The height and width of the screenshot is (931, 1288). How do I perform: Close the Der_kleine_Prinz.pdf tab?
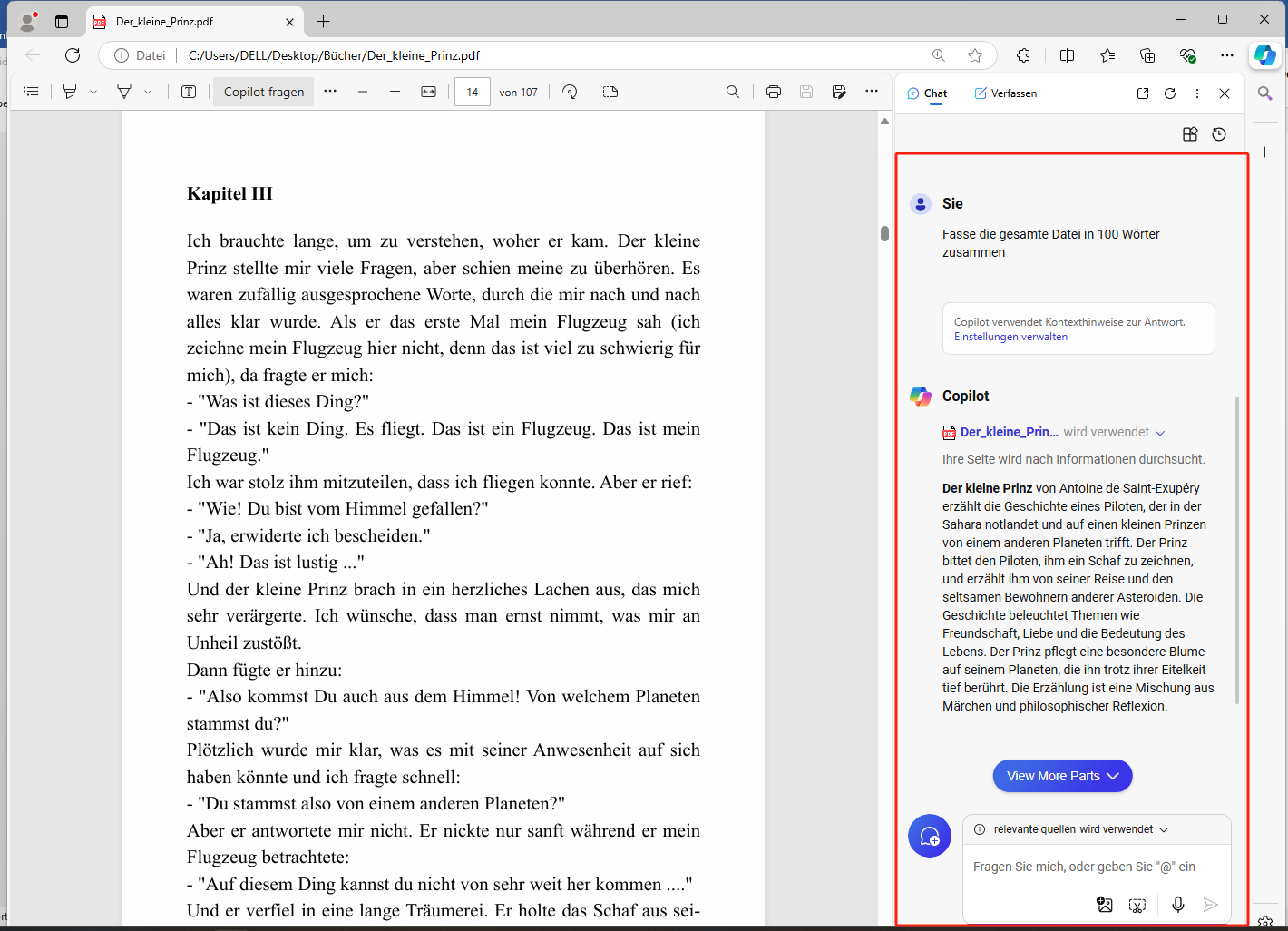[289, 22]
